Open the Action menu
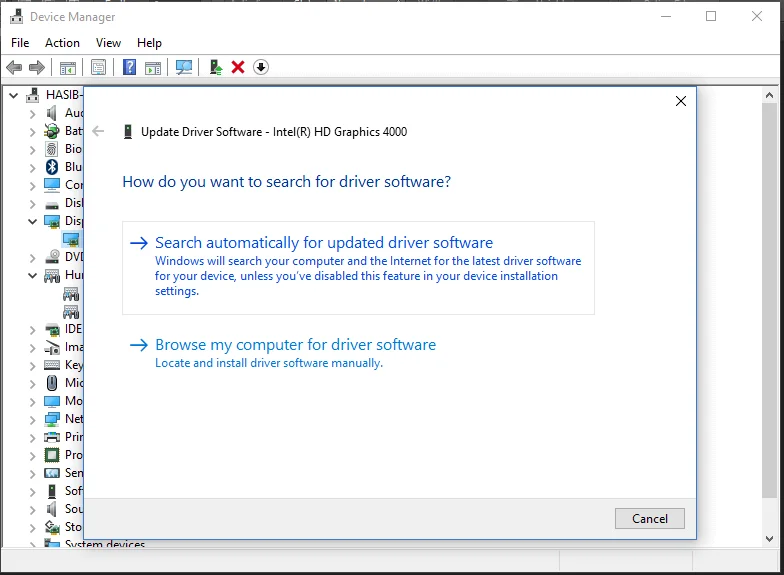Image resolution: width=784 pixels, height=575 pixels. [x=62, y=43]
